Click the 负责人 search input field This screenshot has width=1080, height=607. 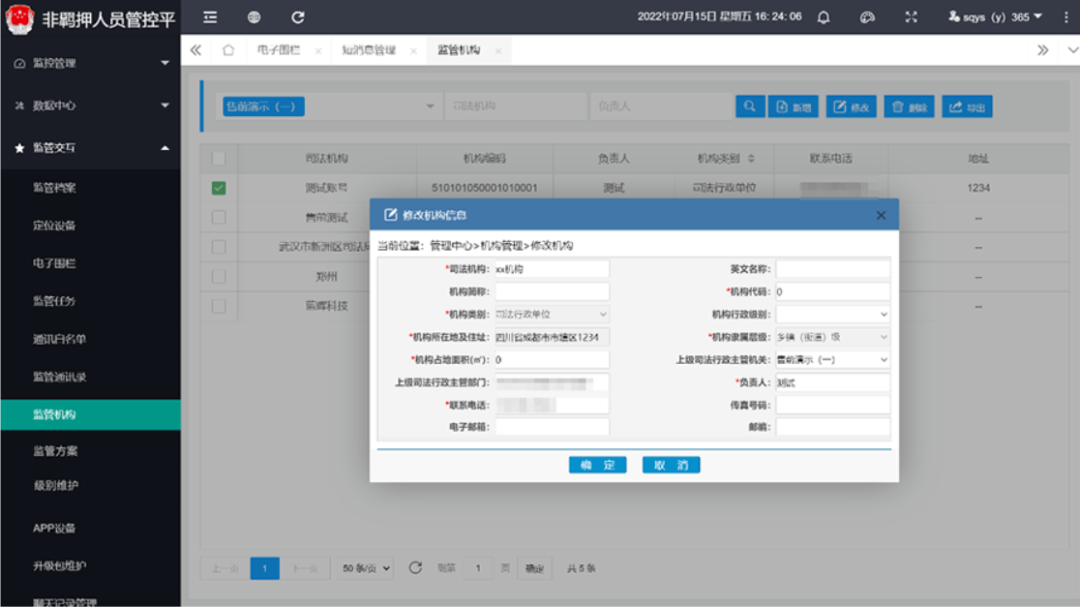click(x=660, y=106)
